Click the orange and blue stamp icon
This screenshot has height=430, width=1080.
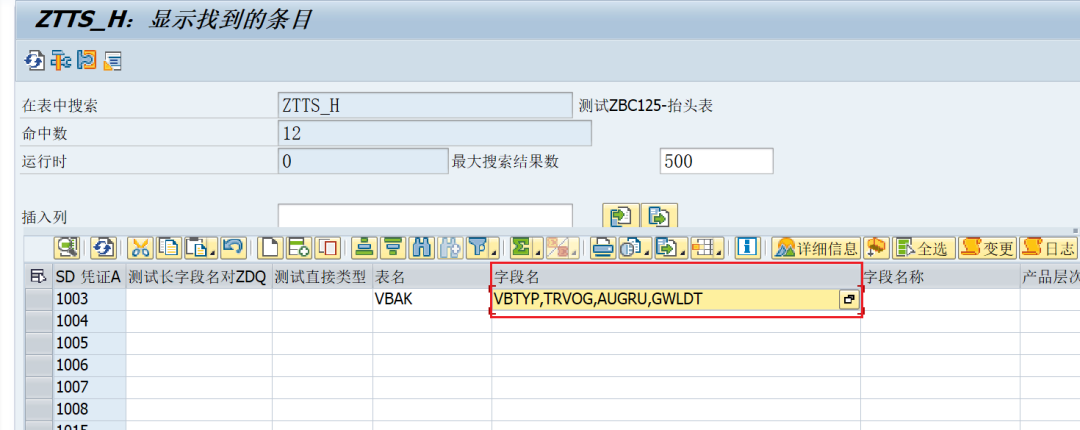[x=86, y=60]
